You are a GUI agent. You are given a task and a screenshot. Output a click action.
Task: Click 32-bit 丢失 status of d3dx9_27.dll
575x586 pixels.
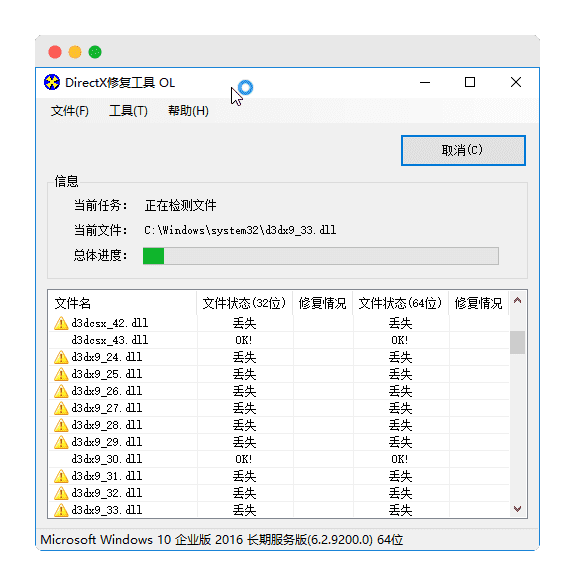(x=244, y=408)
